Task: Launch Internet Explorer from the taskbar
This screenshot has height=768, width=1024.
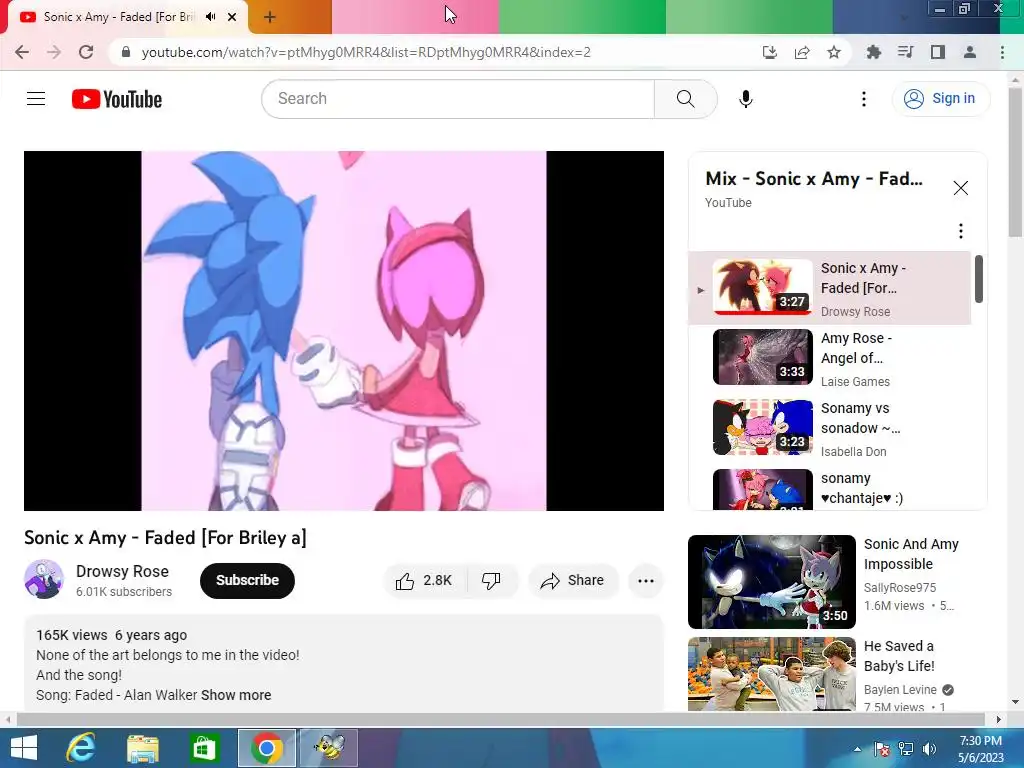Action: 81,748
